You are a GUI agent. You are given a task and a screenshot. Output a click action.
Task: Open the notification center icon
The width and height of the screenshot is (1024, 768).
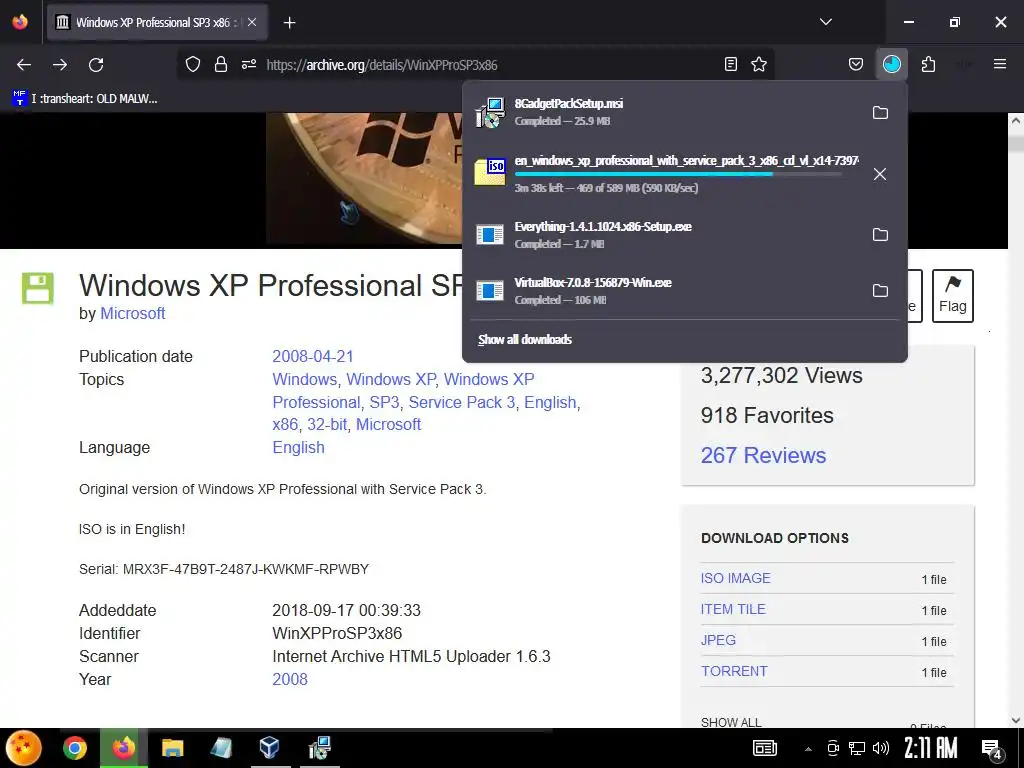click(992, 749)
